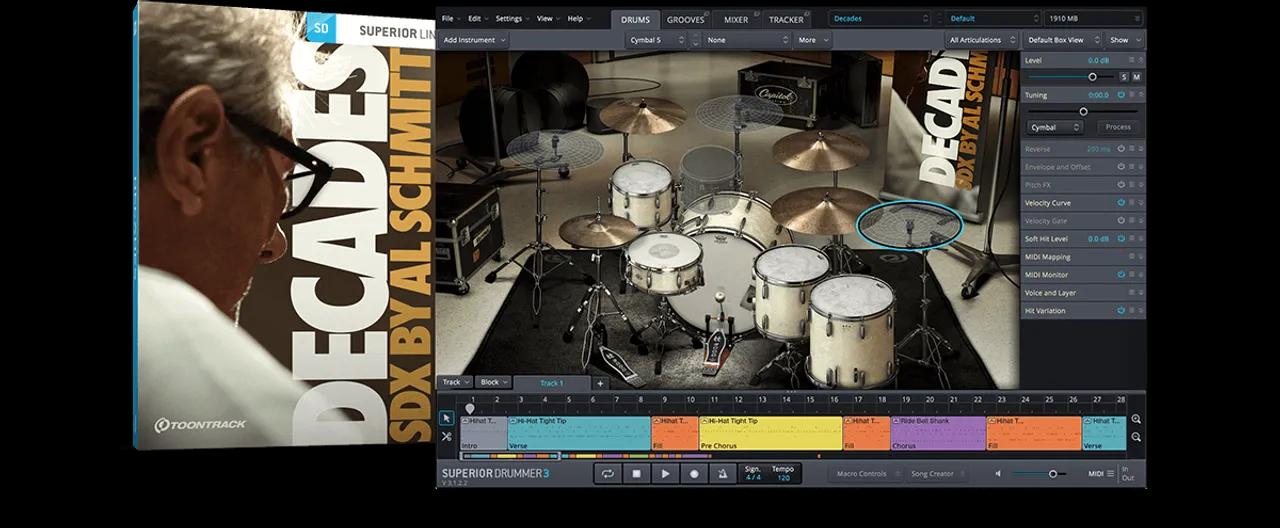The image size is (1280, 528).
Task: Open the Track dropdown menu
Action: coord(456,382)
